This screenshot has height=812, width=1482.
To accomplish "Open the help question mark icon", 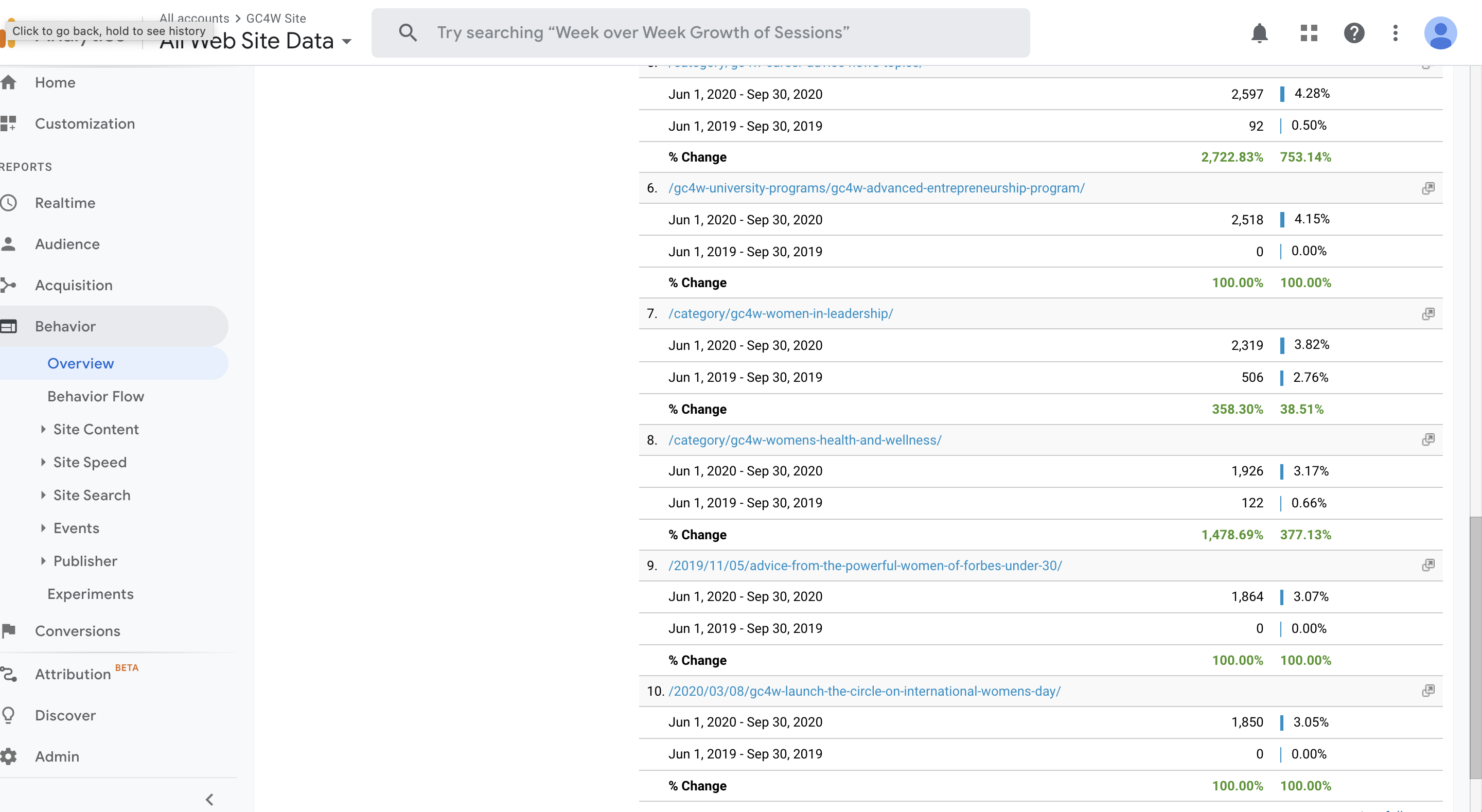I will [x=1354, y=33].
